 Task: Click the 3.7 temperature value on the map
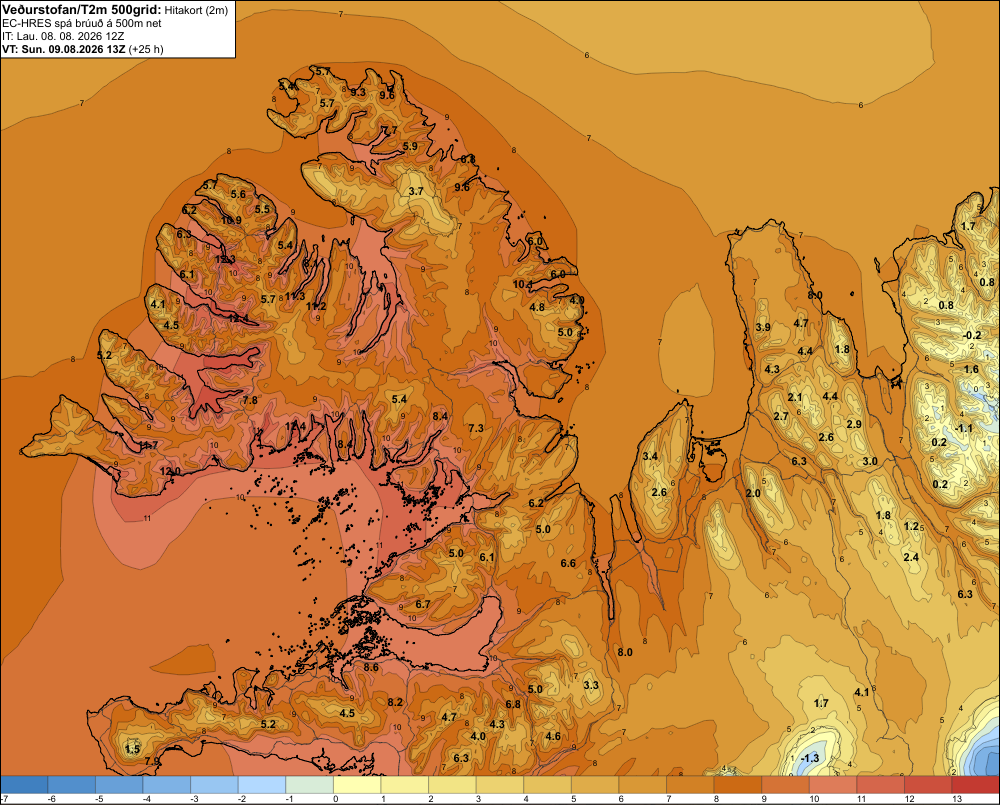coord(416,191)
